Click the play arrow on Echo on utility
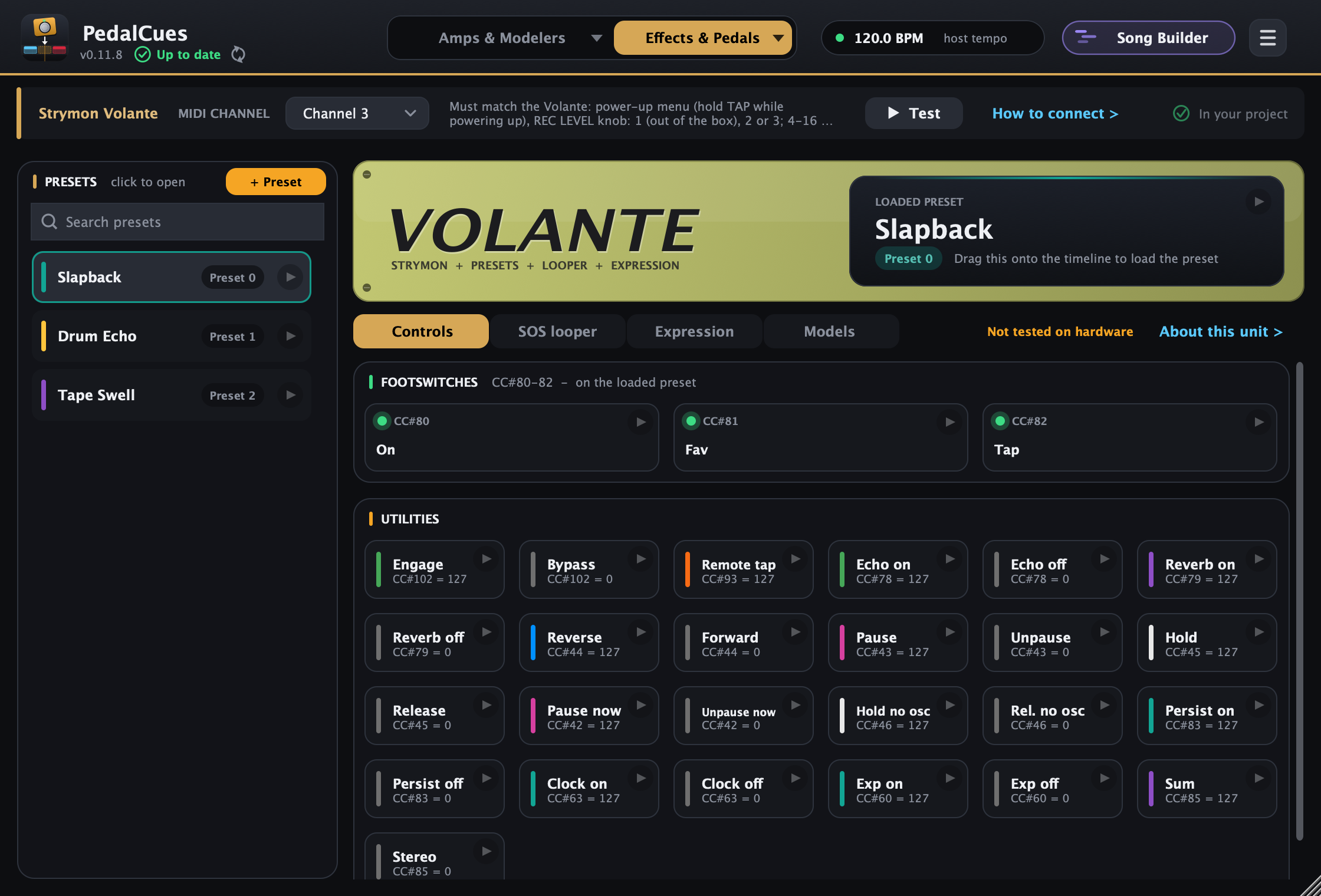Screen dimensions: 1321x896 tap(949, 558)
